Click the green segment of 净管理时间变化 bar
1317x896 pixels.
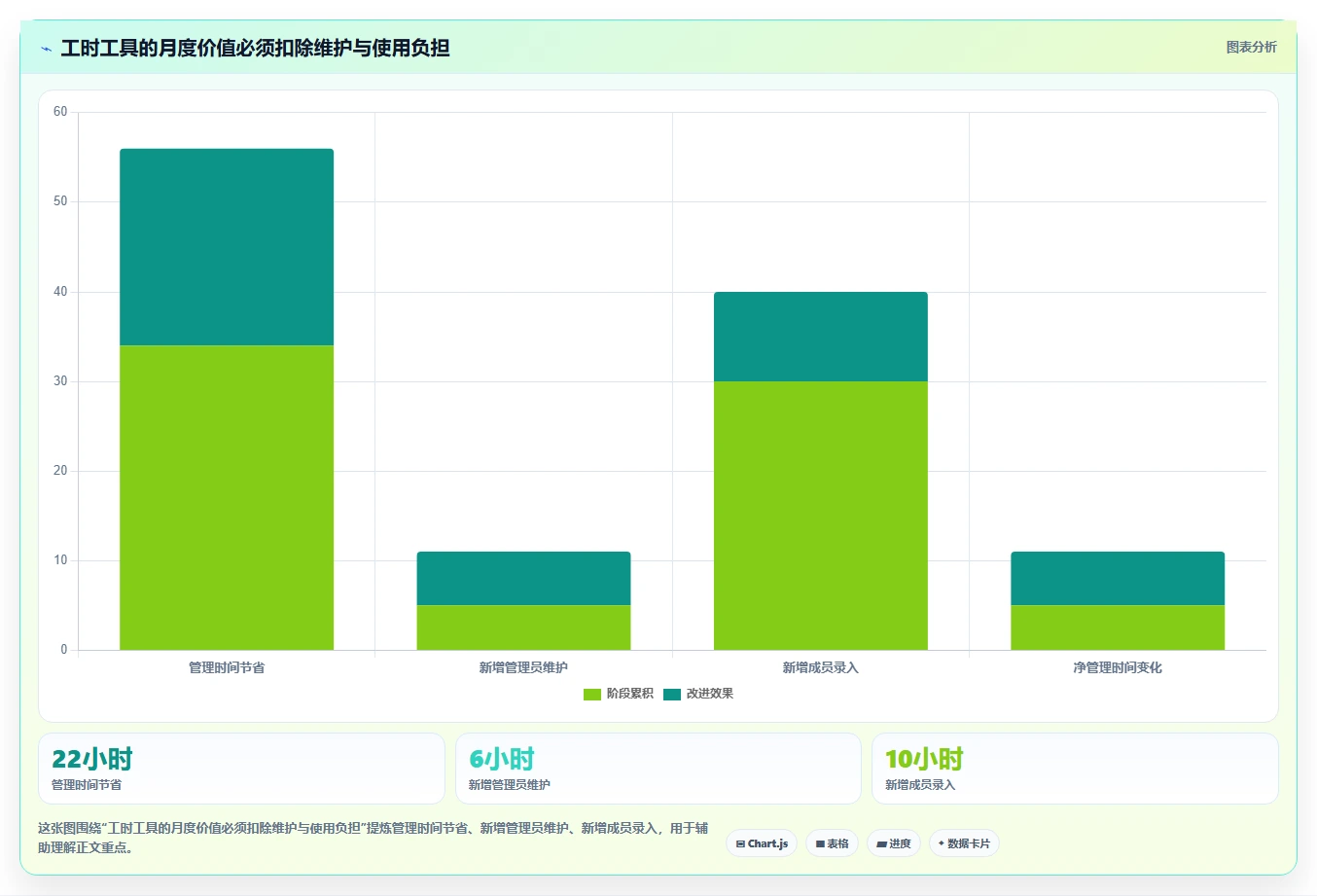tap(1118, 627)
